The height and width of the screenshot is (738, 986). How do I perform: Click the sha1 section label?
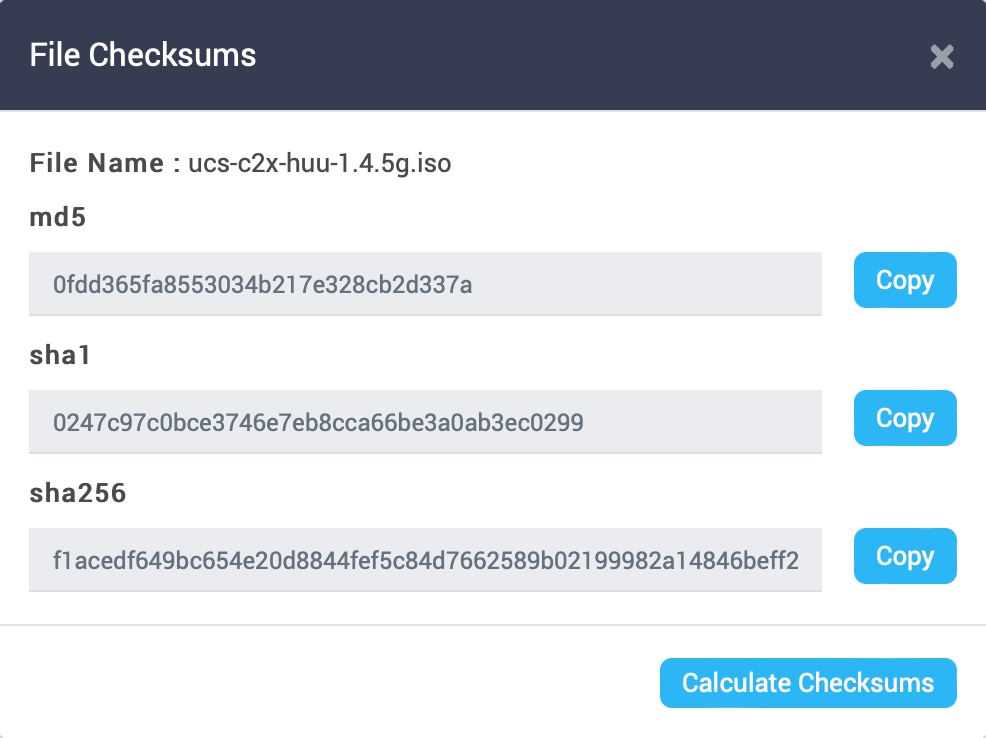(x=60, y=355)
